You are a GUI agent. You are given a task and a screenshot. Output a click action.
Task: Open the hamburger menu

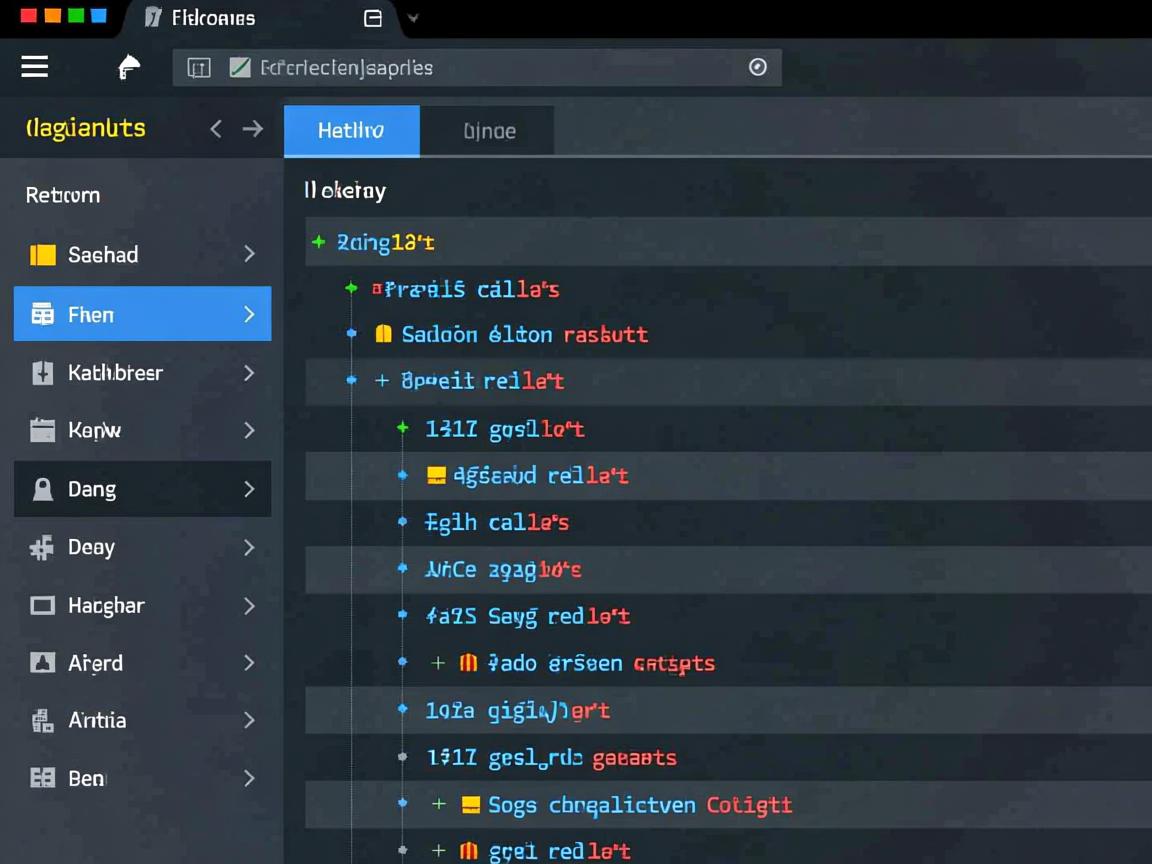35,67
